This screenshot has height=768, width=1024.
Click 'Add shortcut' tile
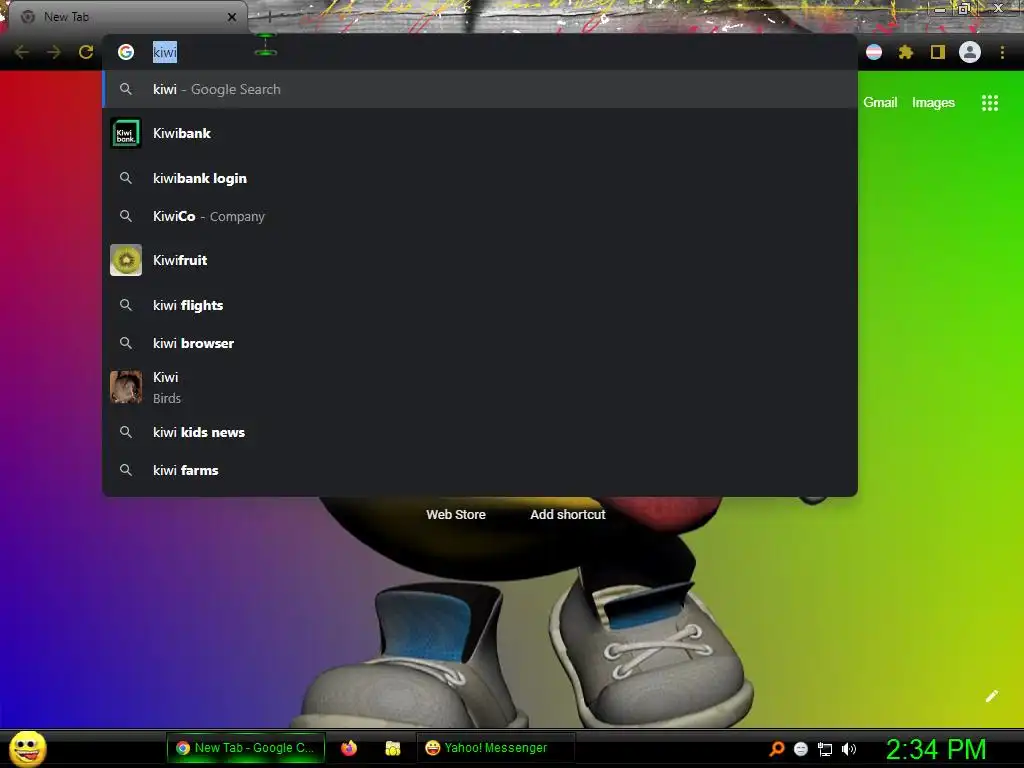click(x=568, y=515)
